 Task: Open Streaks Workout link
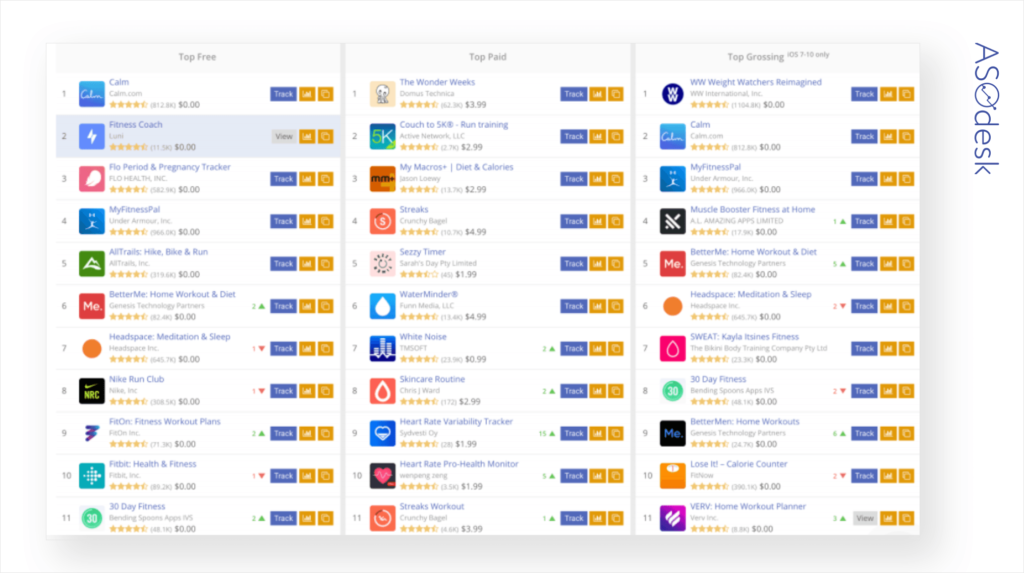point(432,507)
